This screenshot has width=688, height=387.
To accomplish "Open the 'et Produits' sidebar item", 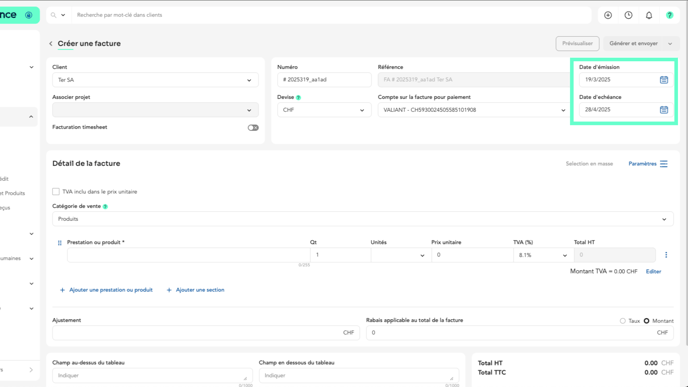I will pyautogui.click(x=13, y=193).
